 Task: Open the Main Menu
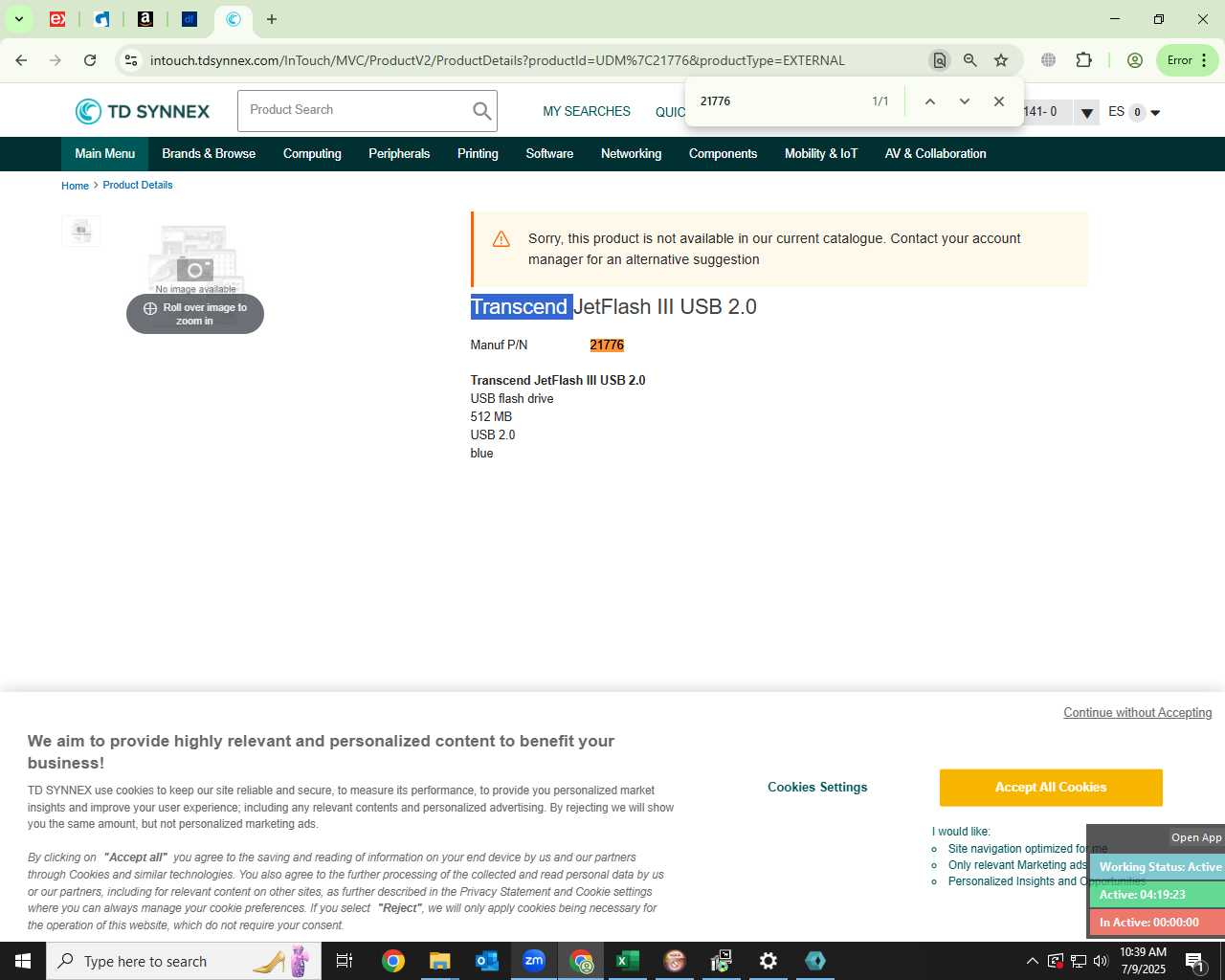[x=105, y=154]
